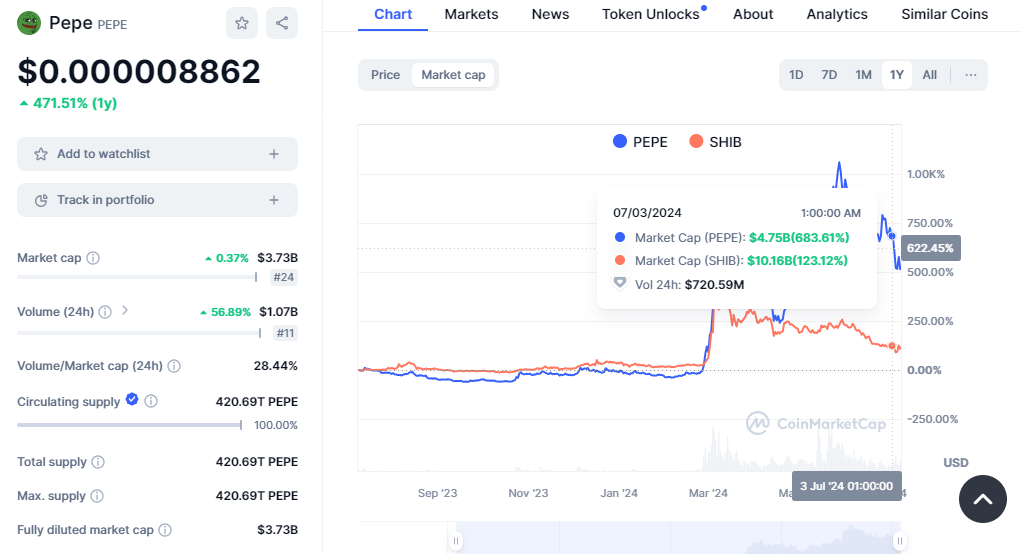Open the chart more options ellipsis

point(971,75)
